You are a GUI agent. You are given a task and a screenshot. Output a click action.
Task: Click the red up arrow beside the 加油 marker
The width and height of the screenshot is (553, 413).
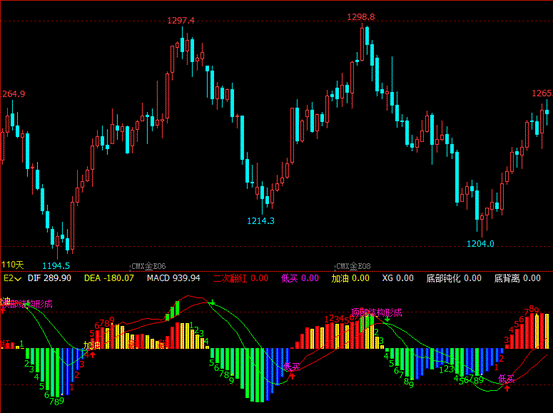pos(93,354)
